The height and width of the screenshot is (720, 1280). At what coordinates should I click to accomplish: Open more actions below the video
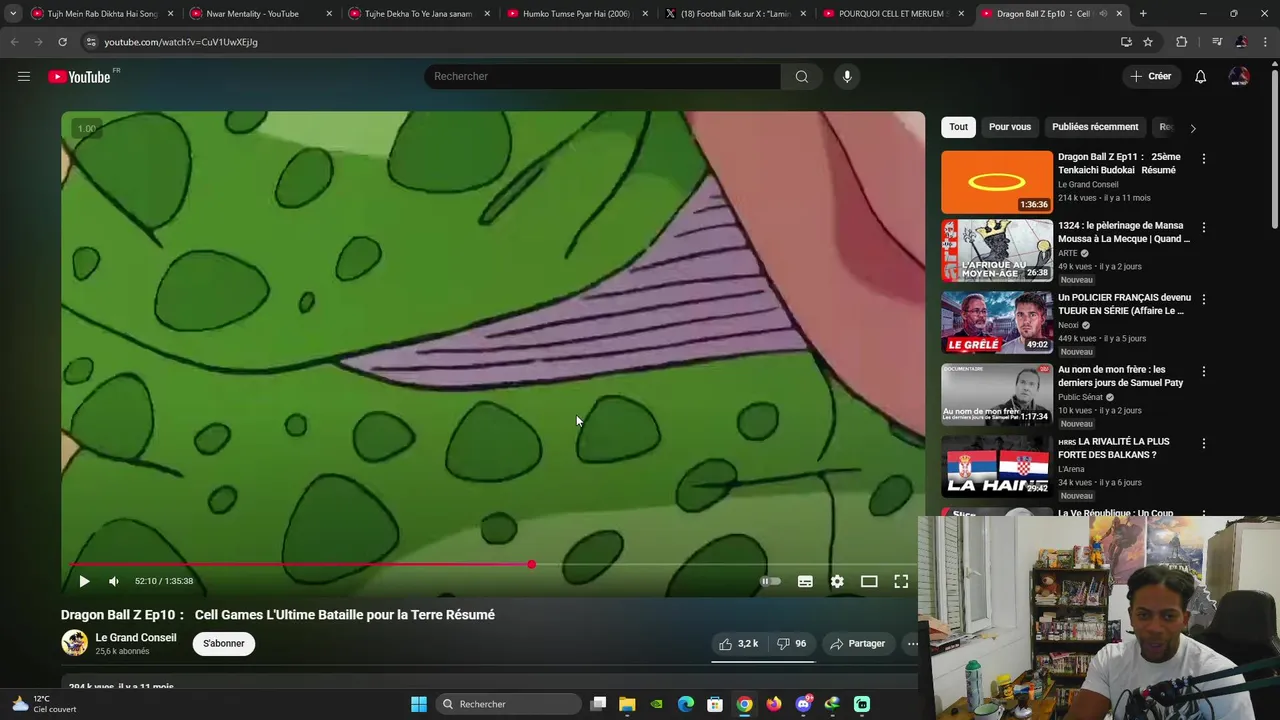click(x=912, y=644)
